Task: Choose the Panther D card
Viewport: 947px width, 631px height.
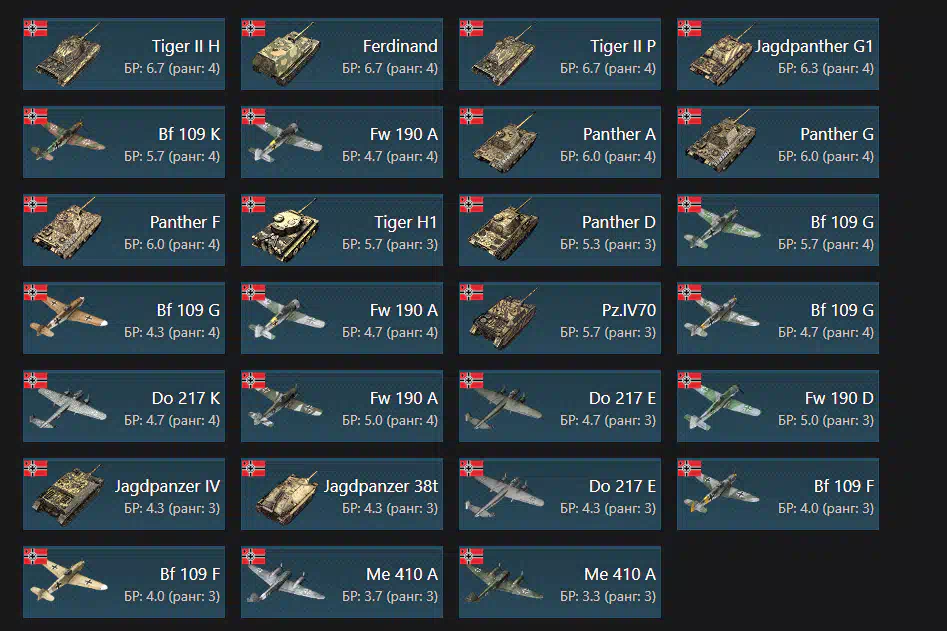Action: pos(560,231)
